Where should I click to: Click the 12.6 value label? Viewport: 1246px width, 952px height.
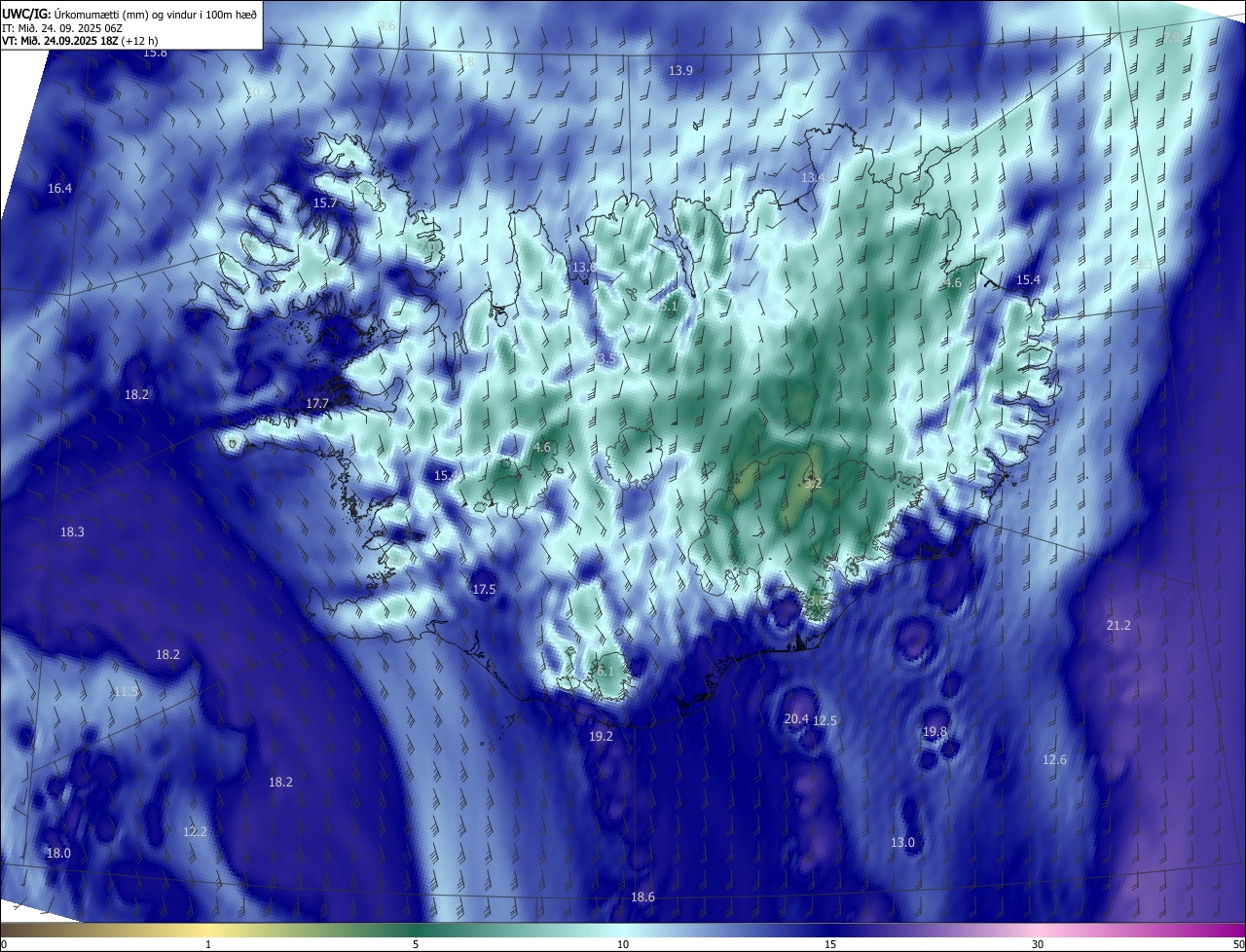coord(1054,759)
